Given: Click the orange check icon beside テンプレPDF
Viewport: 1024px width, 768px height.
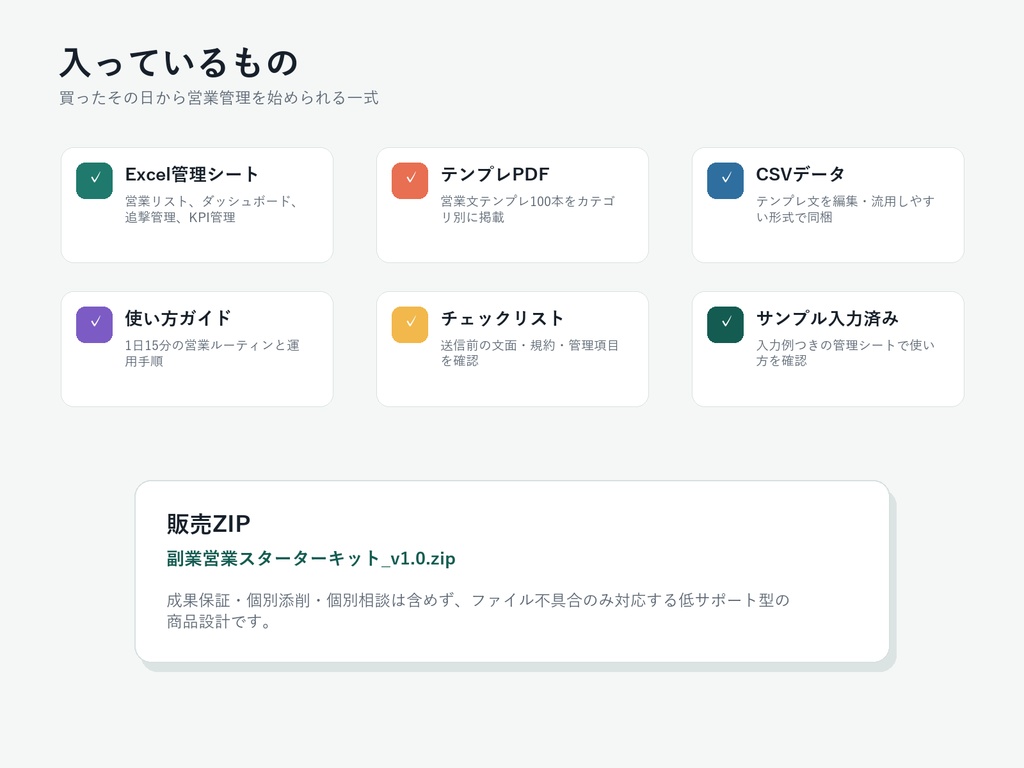Looking at the screenshot, I should tap(409, 180).
